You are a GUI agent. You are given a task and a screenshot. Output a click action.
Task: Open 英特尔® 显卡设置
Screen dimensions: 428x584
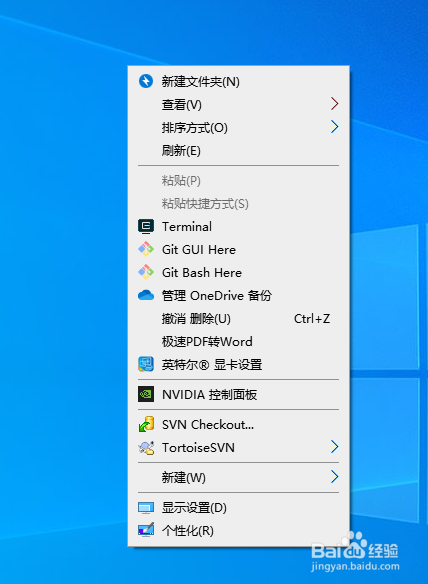[x=238, y=365]
